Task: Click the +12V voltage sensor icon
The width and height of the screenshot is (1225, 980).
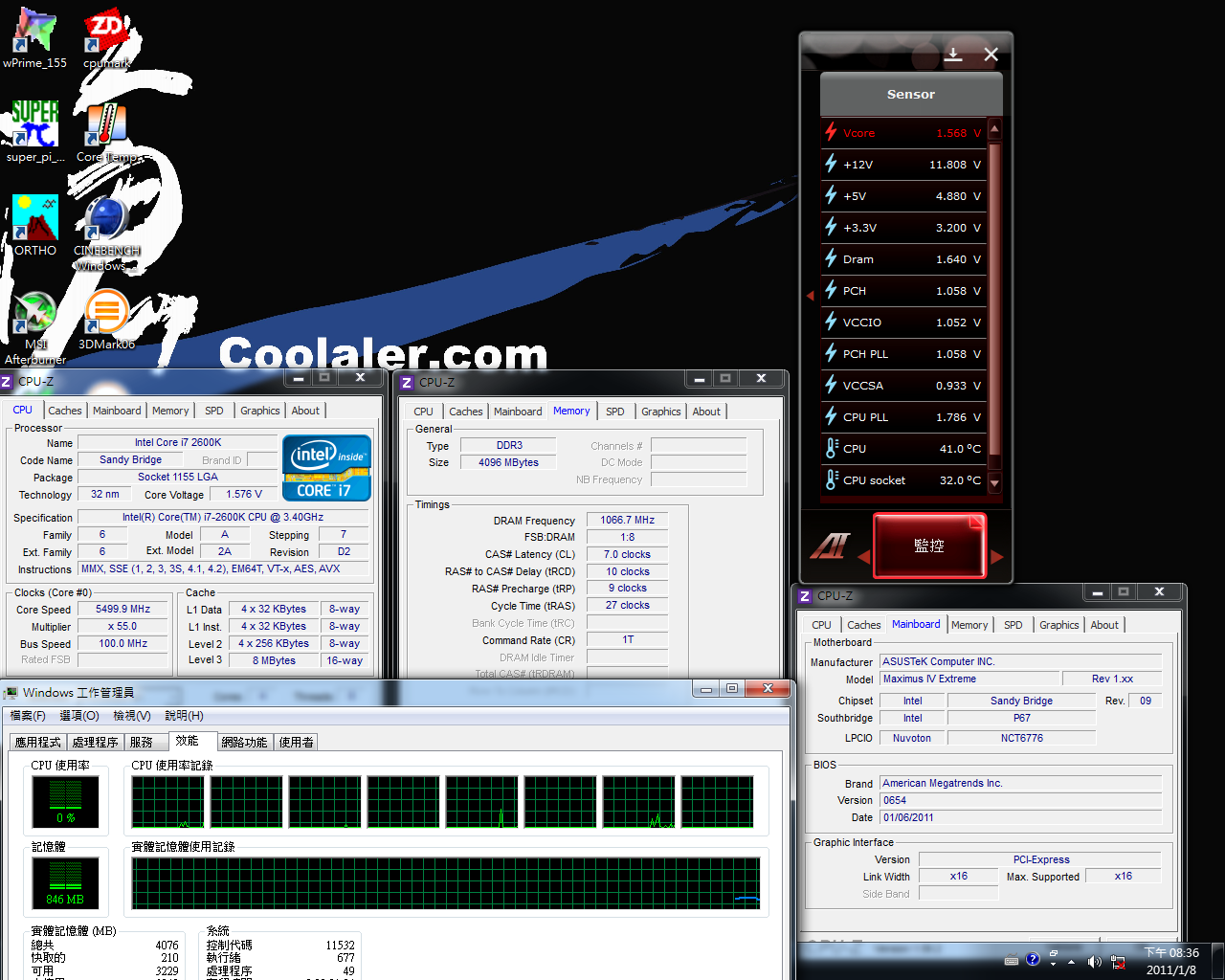Action: (x=831, y=164)
